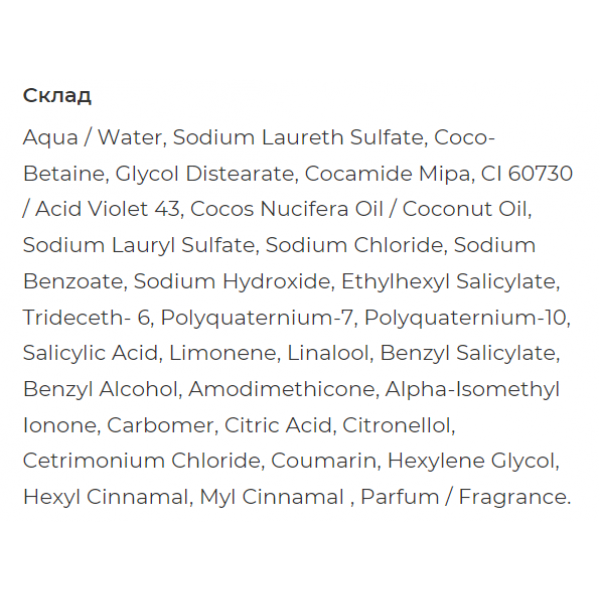Point at "Glycol Distearate" in the list
Screen dimensions: 600x600
click(x=204, y=173)
